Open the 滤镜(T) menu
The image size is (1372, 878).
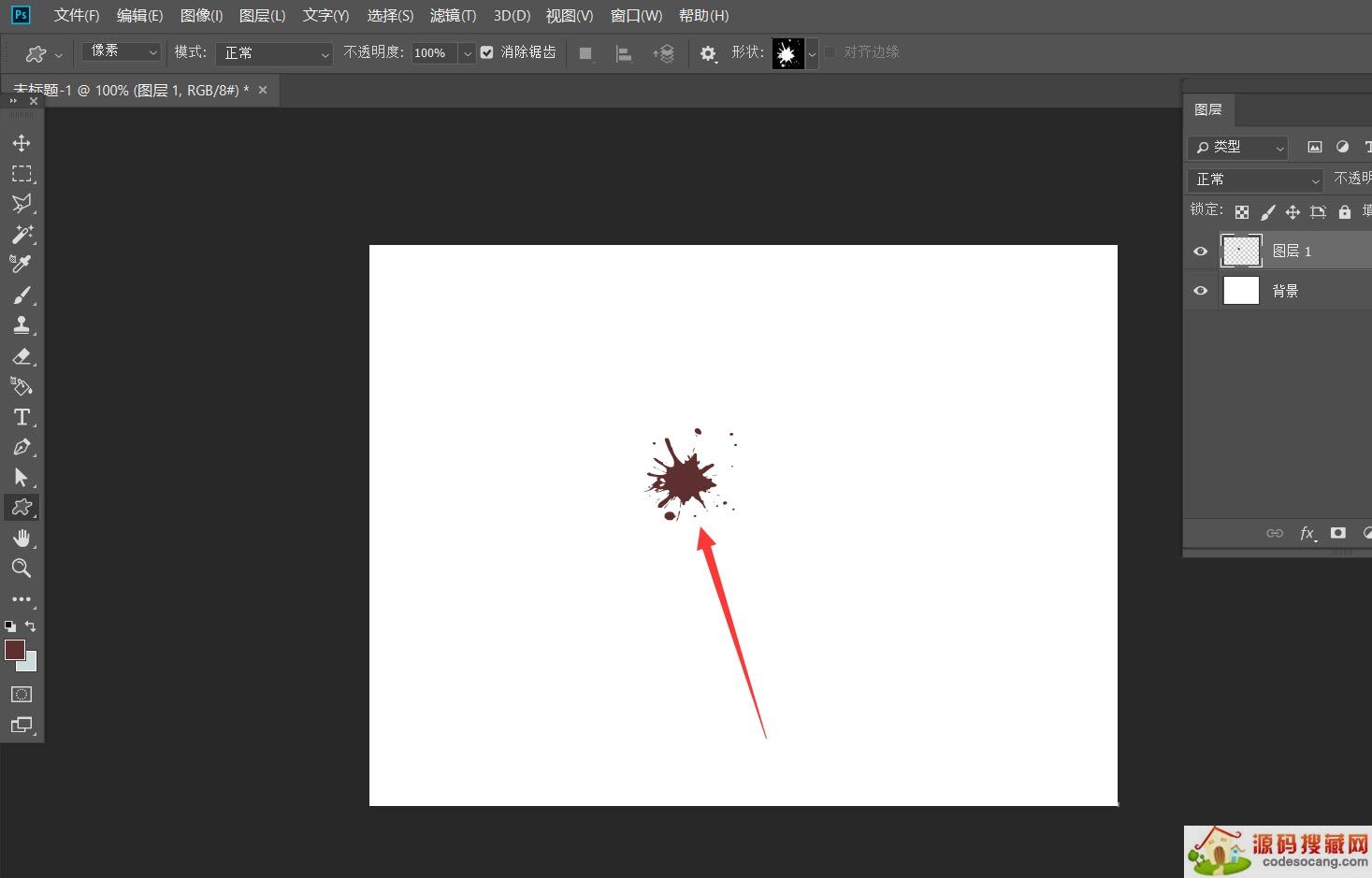point(453,16)
